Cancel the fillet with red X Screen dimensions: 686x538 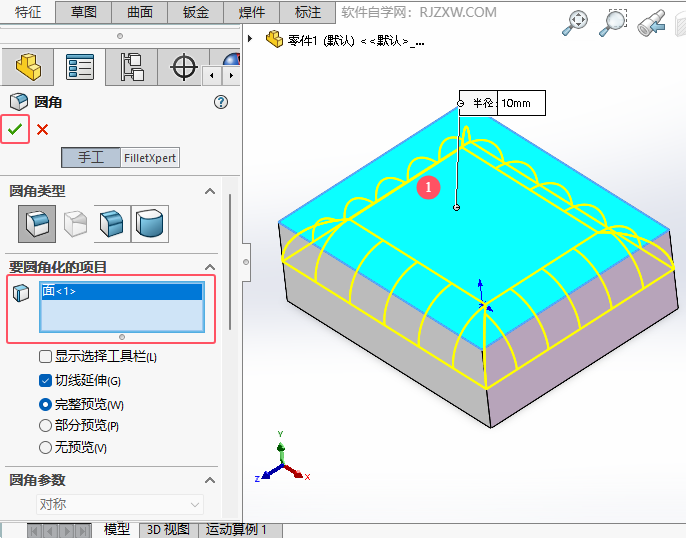(x=42, y=129)
